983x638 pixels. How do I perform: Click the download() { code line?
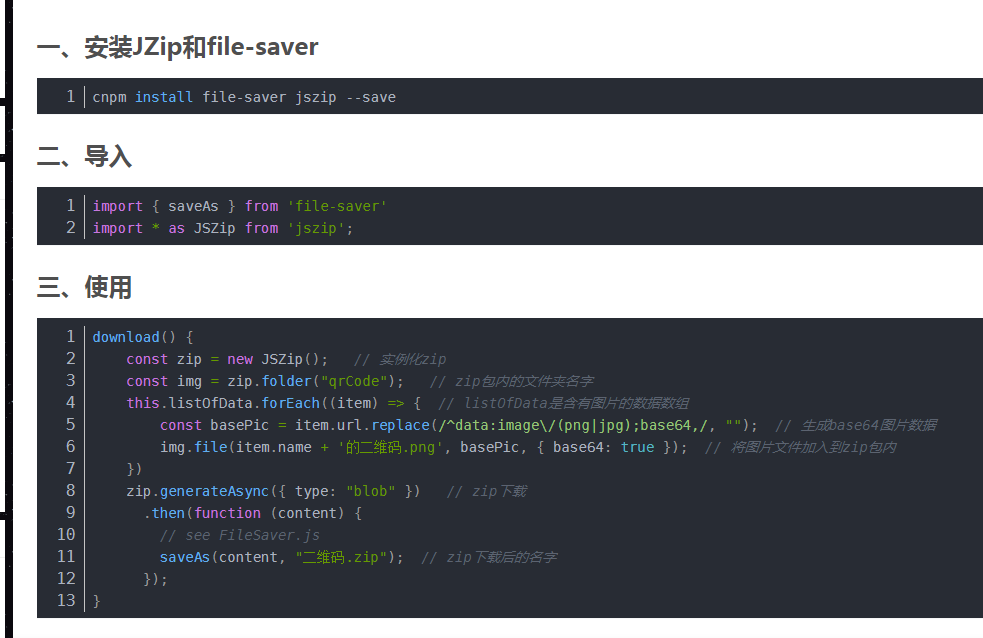coord(143,337)
